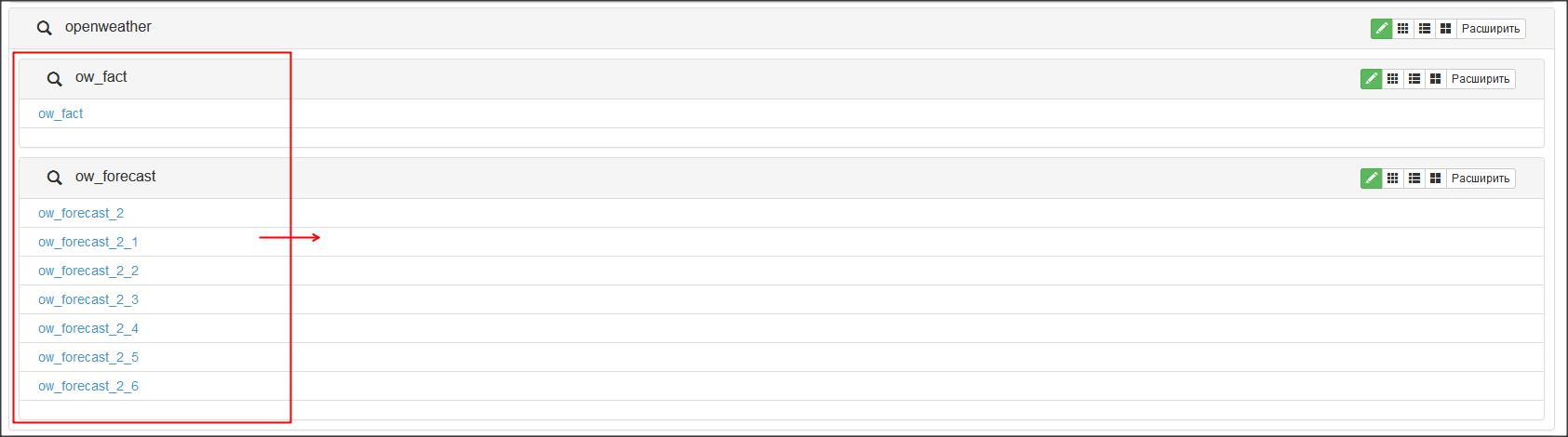Set ow_fact panel to list view
This screenshot has height=437, width=1568.
(x=1414, y=79)
